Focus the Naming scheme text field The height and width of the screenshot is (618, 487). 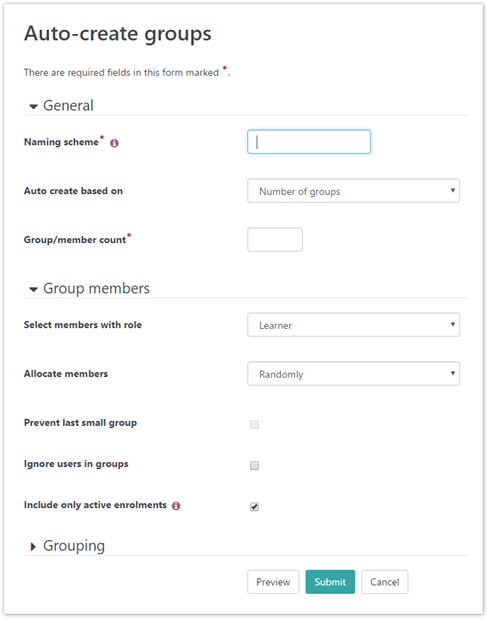point(309,142)
